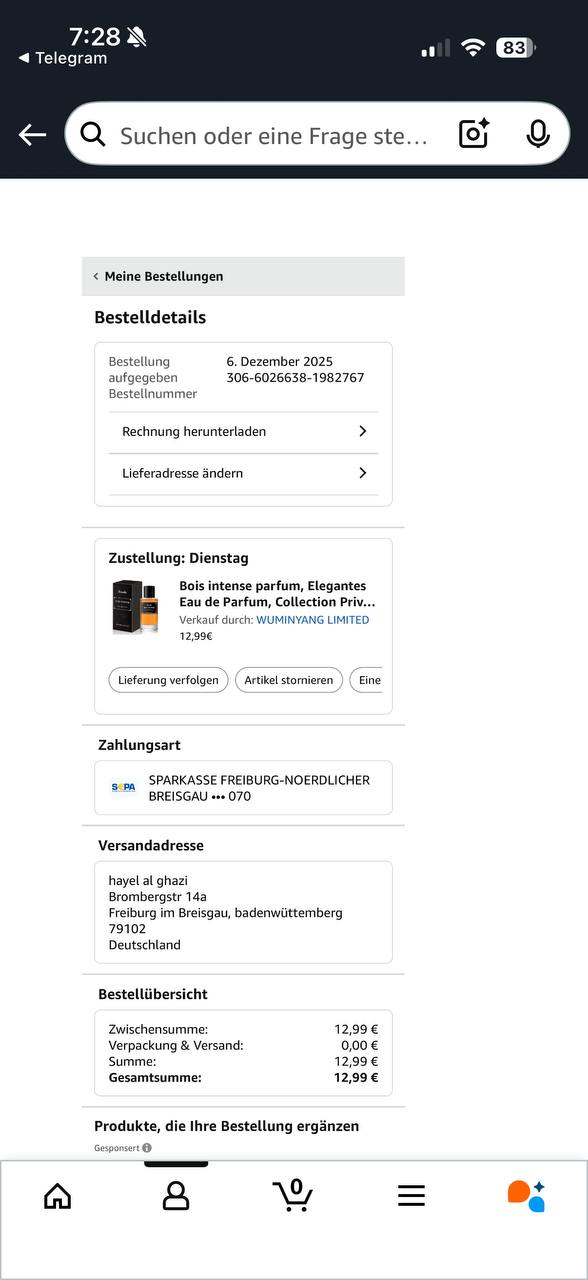Screen dimensions: 588x1280
Task: Open Lieferadresse ändern chevron row
Action: click(x=243, y=474)
